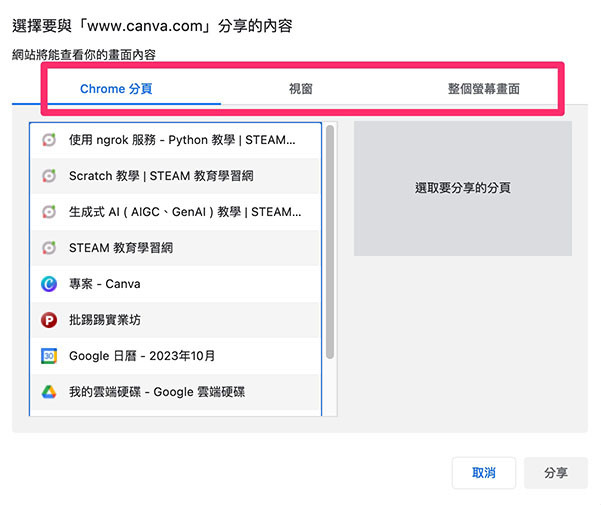Viewport: 601px width, 505px height.
Task: Click the 取消 button
Action: pos(484,473)
